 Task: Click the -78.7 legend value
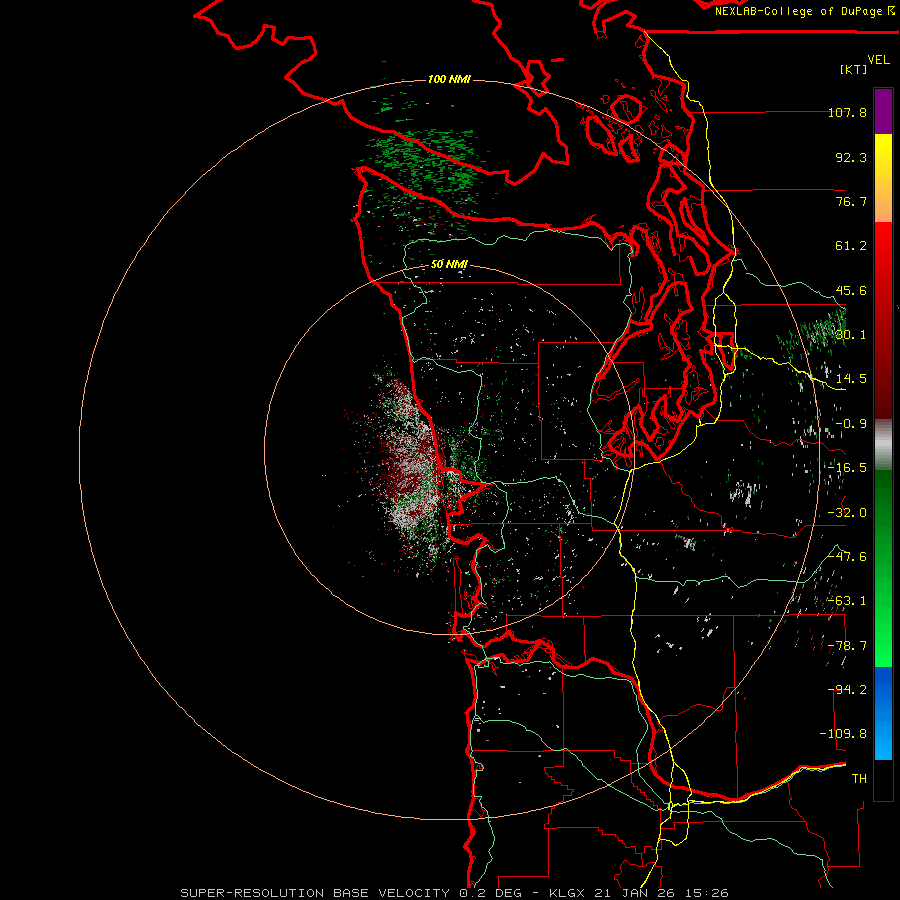847,646
